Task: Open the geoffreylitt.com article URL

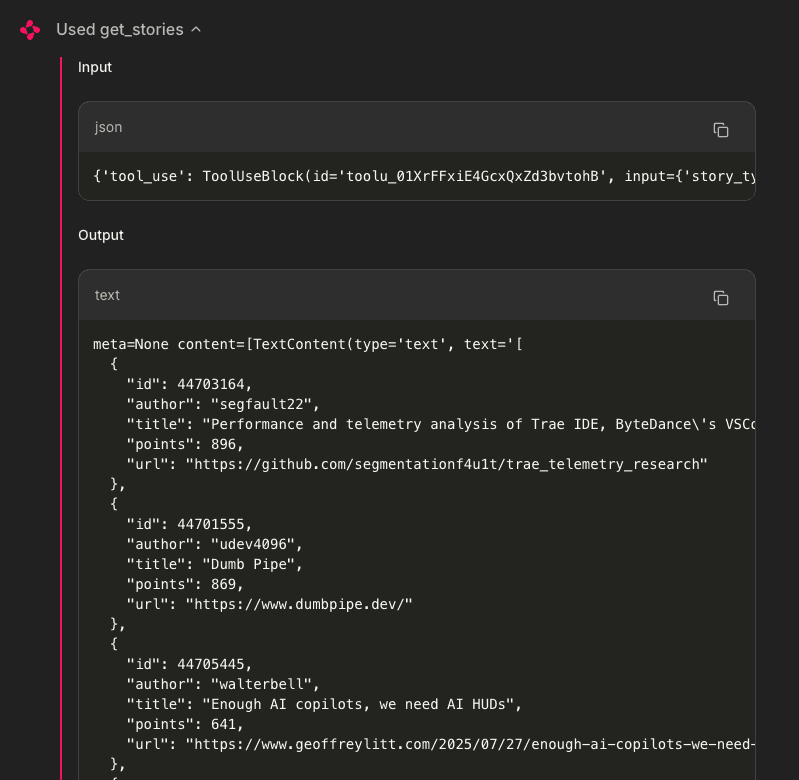Action: [470, 744]
